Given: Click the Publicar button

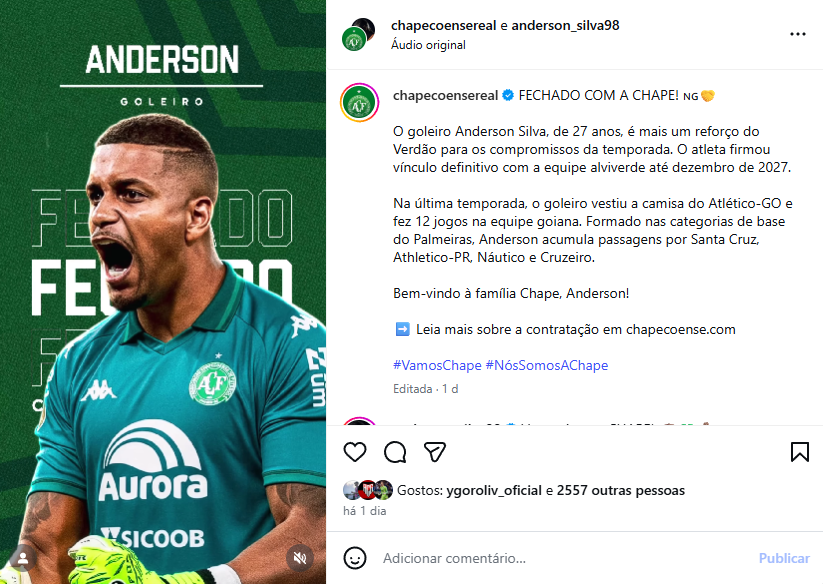Looking at the screenshot, I should [x=784, y=558].
